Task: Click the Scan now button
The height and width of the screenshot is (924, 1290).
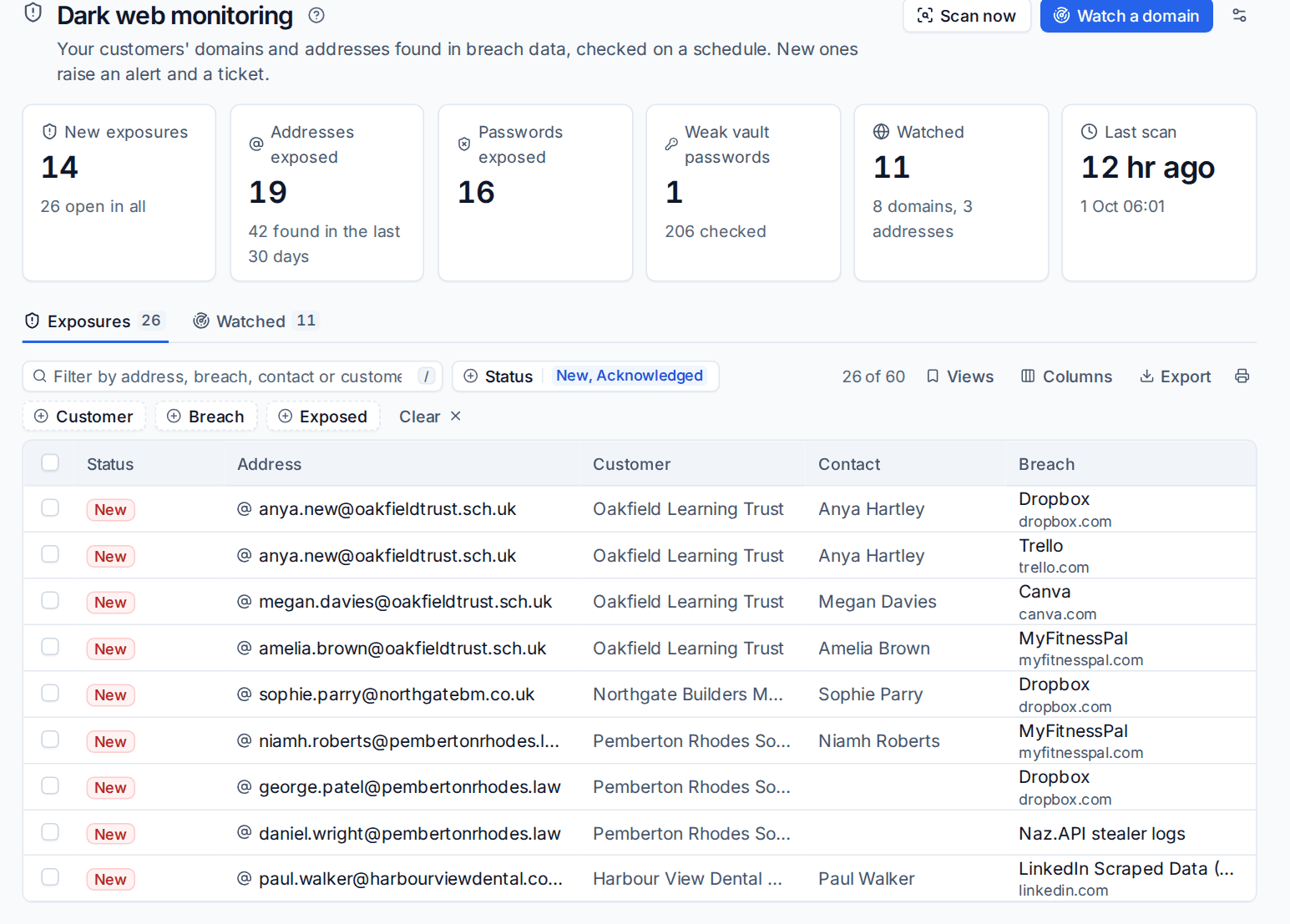Action: 967,16
